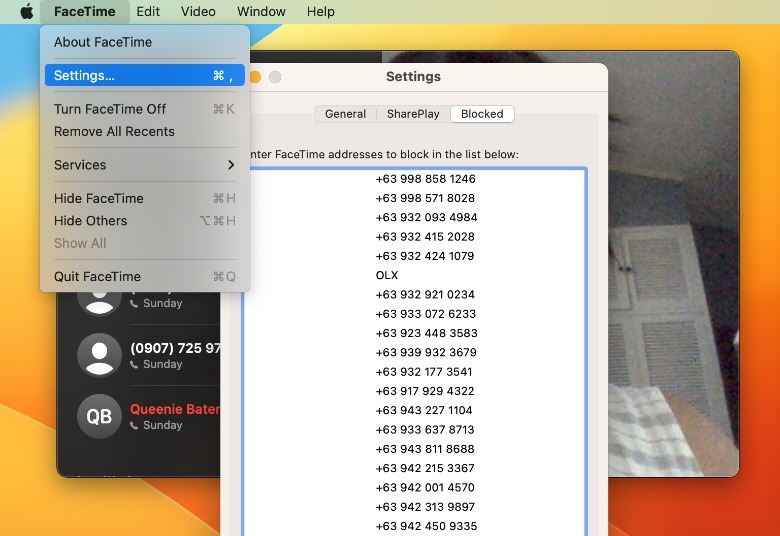Select the Blocked tab
The image size is (780, 536).
482,114
